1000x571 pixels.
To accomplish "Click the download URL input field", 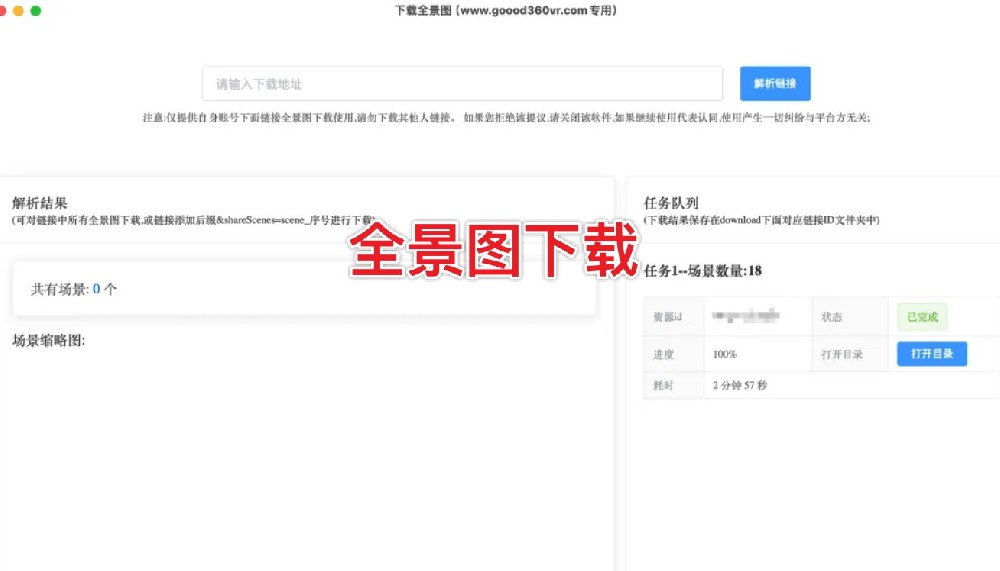I will 462,84.
